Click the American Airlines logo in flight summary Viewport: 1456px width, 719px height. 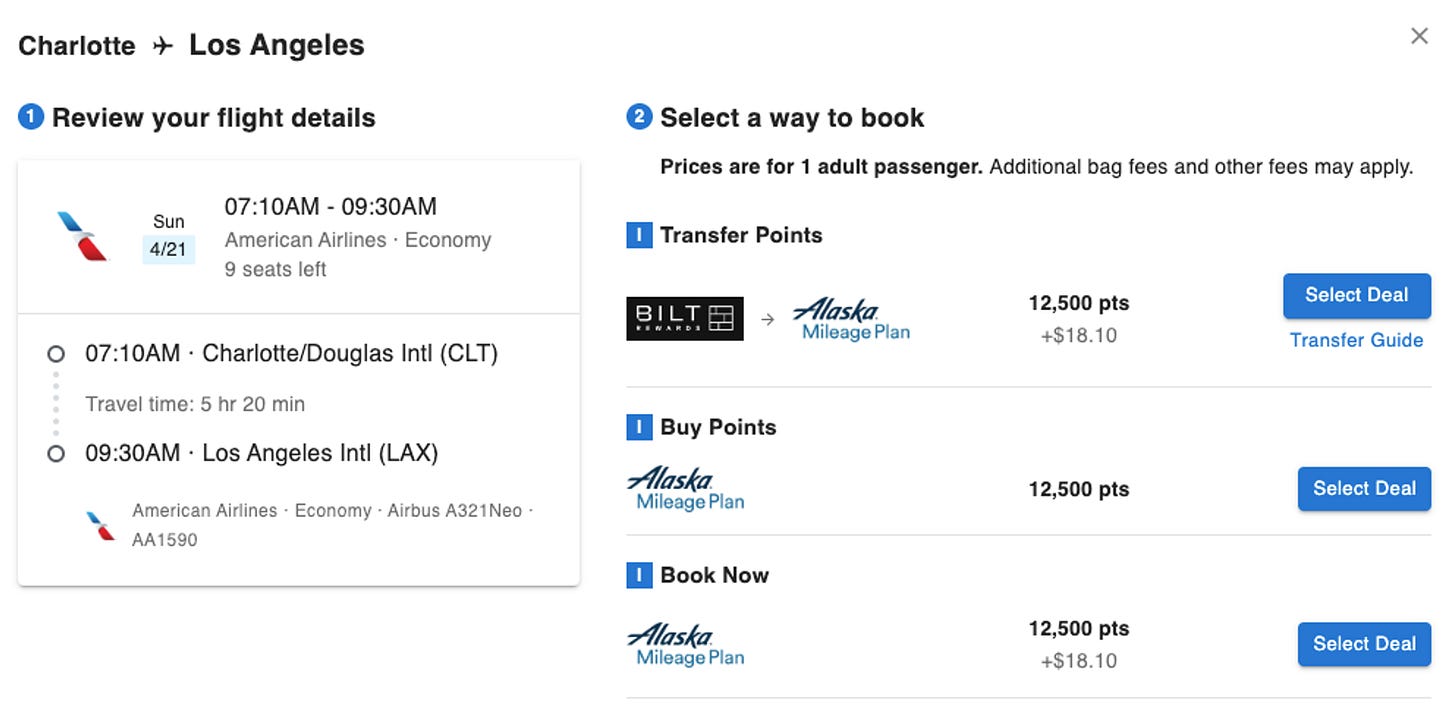82,236
